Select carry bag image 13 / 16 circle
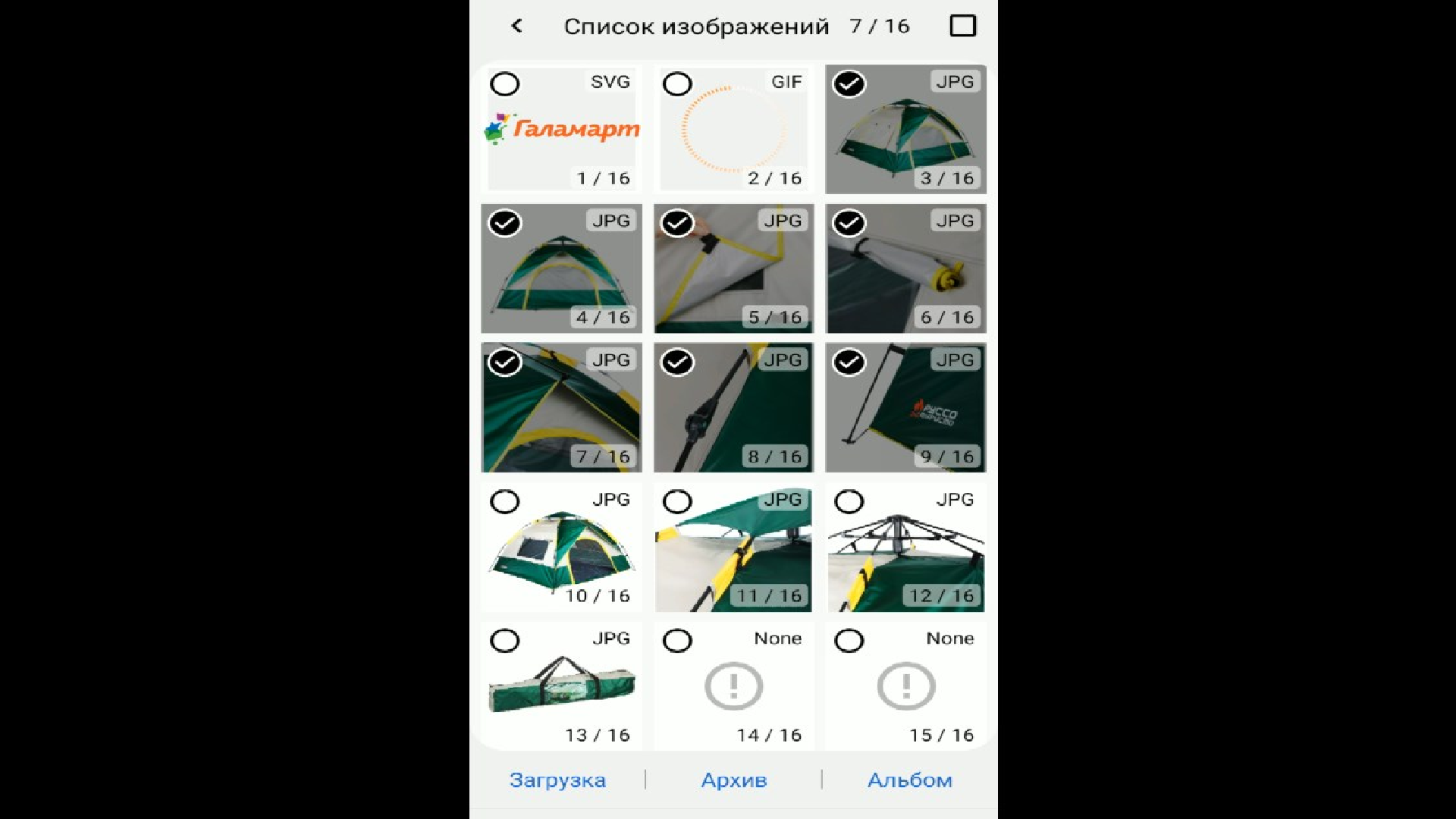The image size is (1456, 819). (505, 641)
